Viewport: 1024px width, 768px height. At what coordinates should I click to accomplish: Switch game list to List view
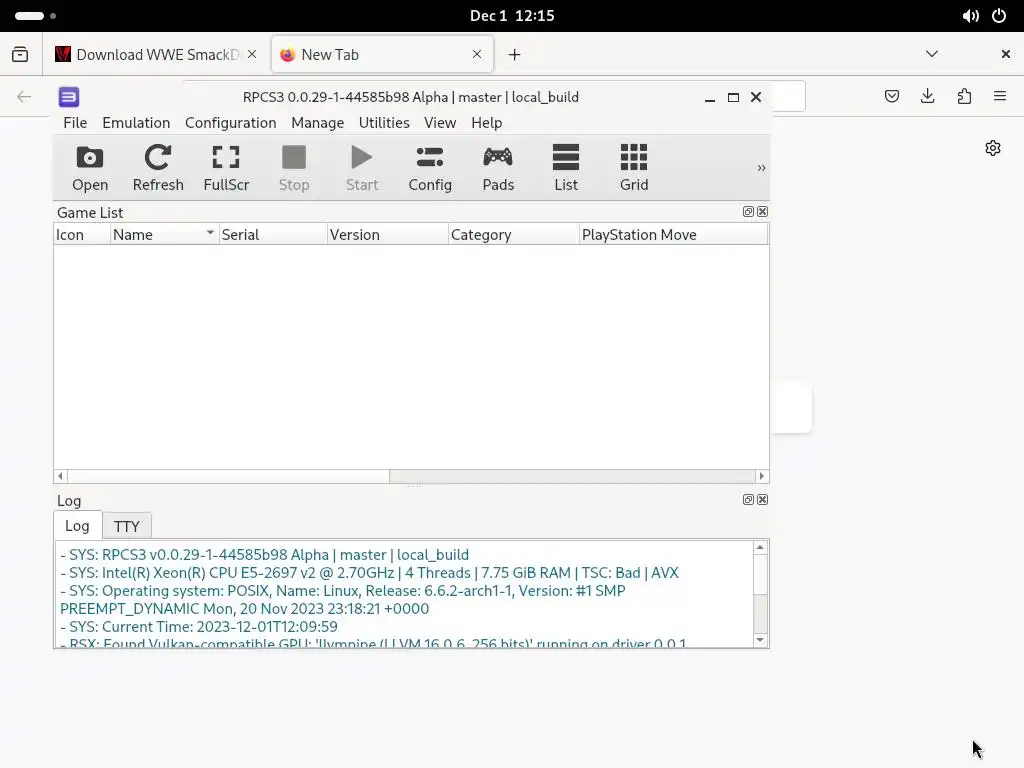[x=566, y=168]
